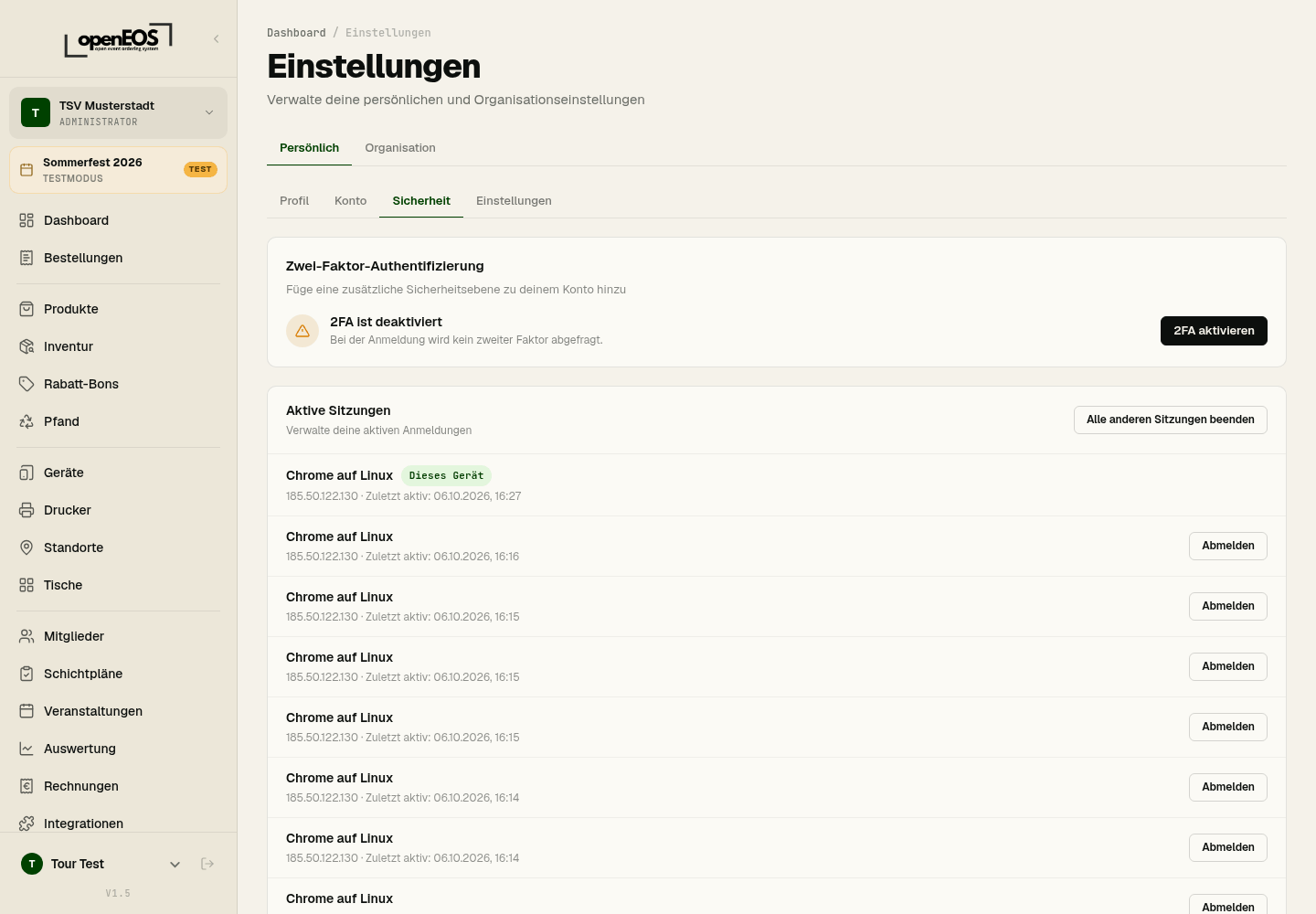1316x914 pixels.
Task: Open Bestellungen via its clipboard icon
Action: click(x=27, y=258)
